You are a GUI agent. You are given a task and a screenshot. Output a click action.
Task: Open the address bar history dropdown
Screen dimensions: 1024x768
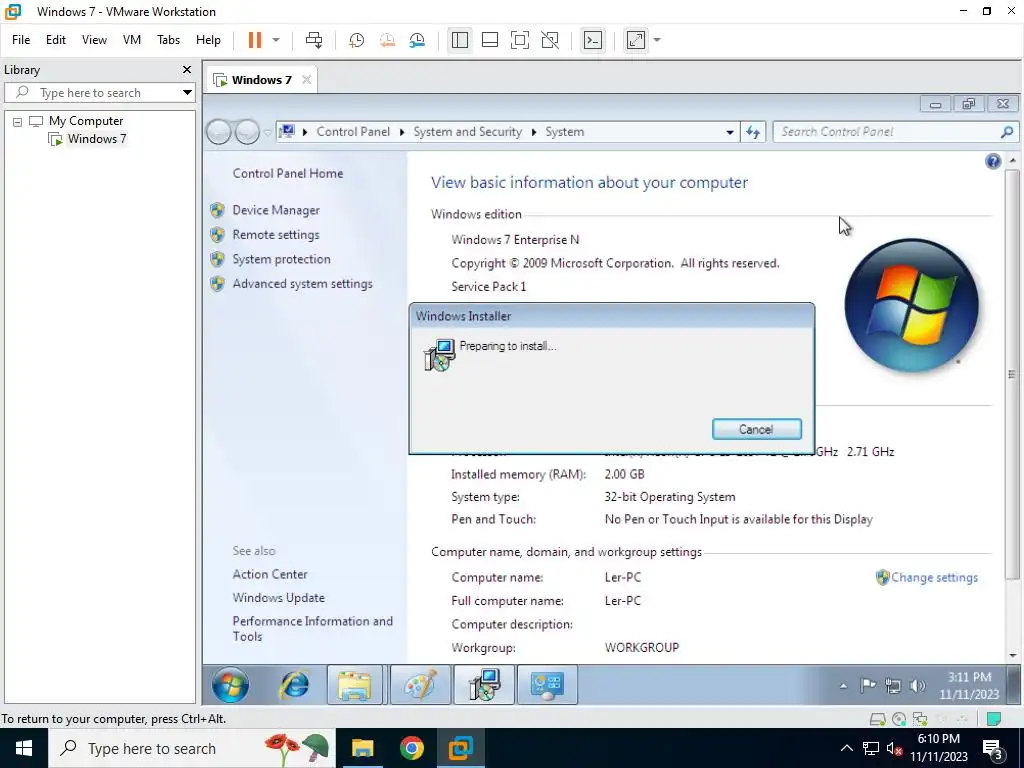[729, 132]
